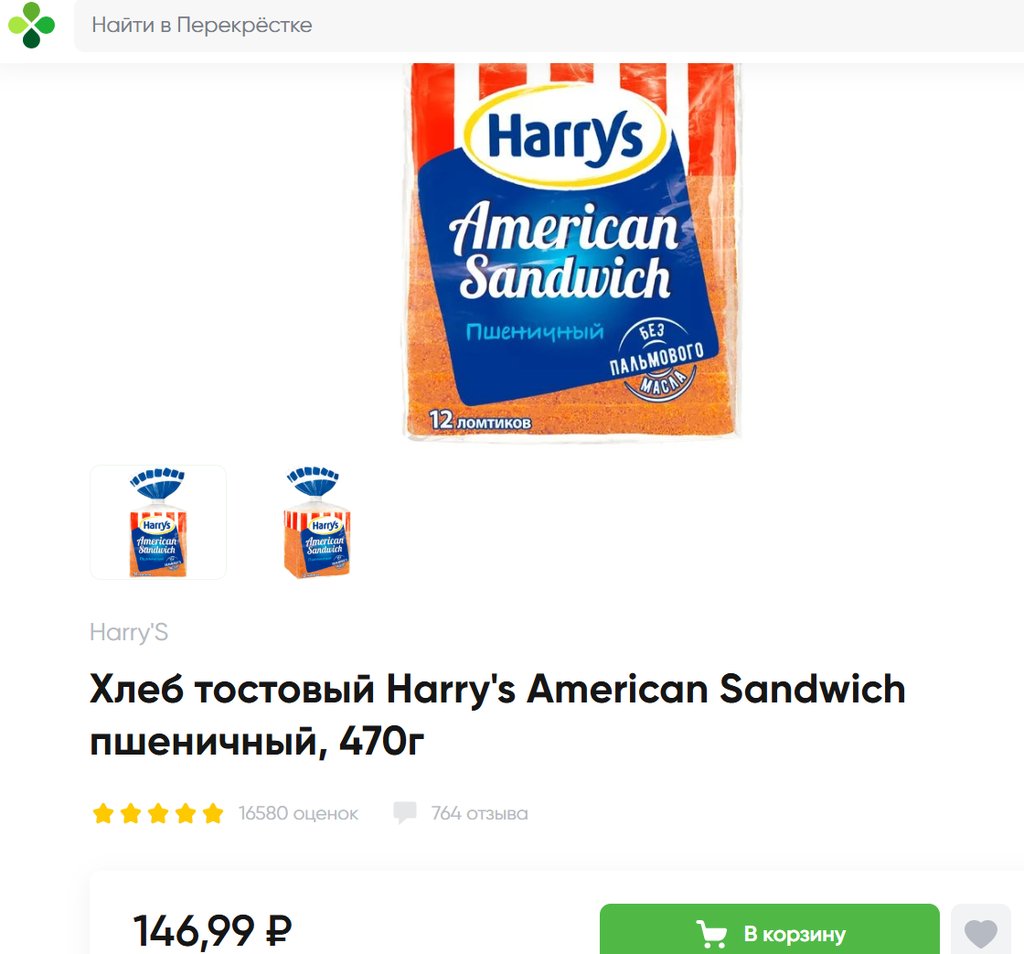
Task: Open the large Harrys bread product photo
Action: pyautogui.click(x=571, y=250)
